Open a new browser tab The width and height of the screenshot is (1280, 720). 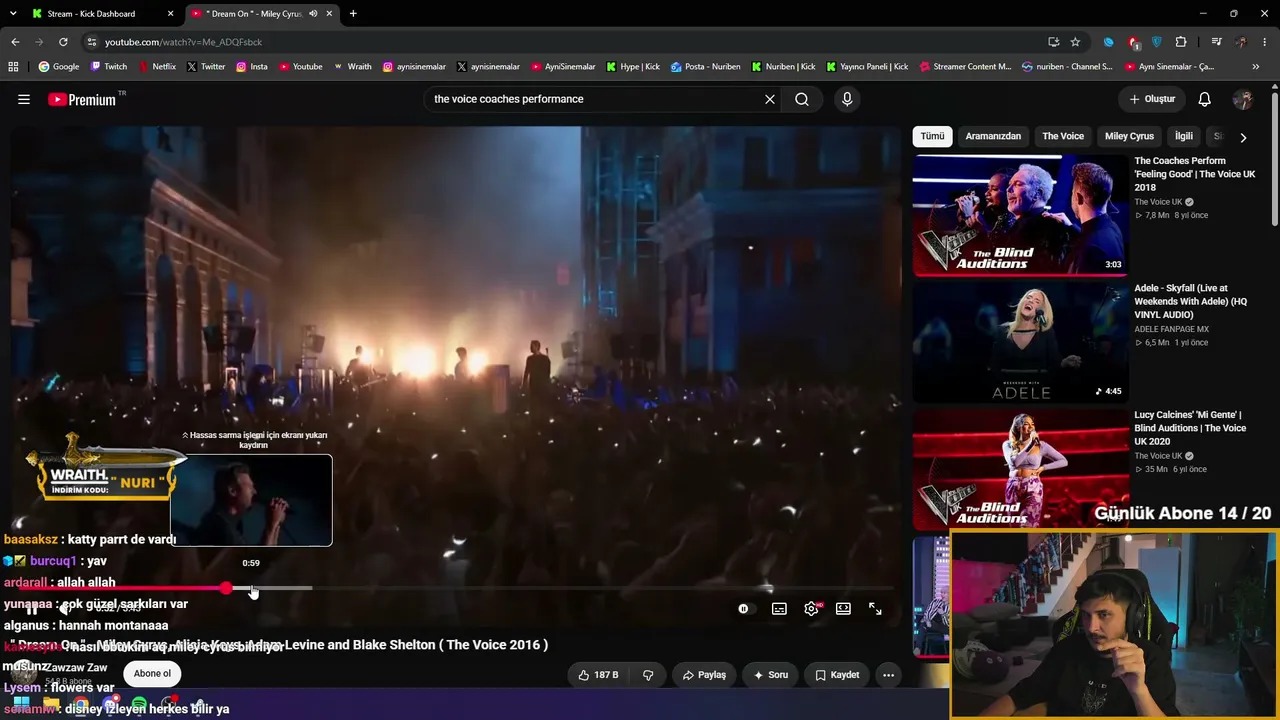pyautogui.click(x=353, y=14)
